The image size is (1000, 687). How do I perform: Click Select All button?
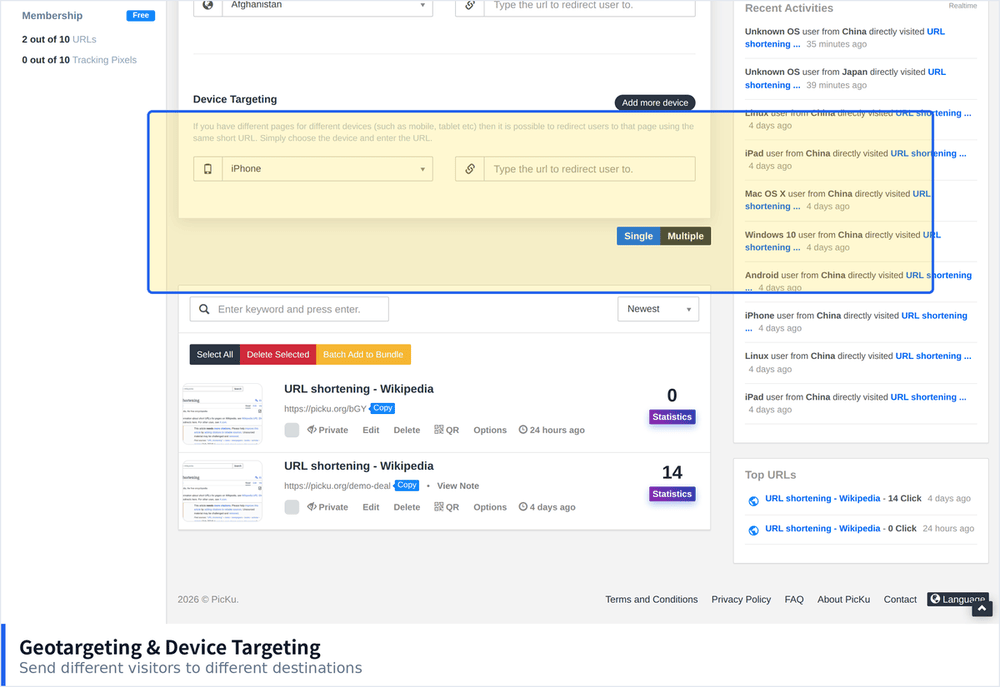coord(215,355)
